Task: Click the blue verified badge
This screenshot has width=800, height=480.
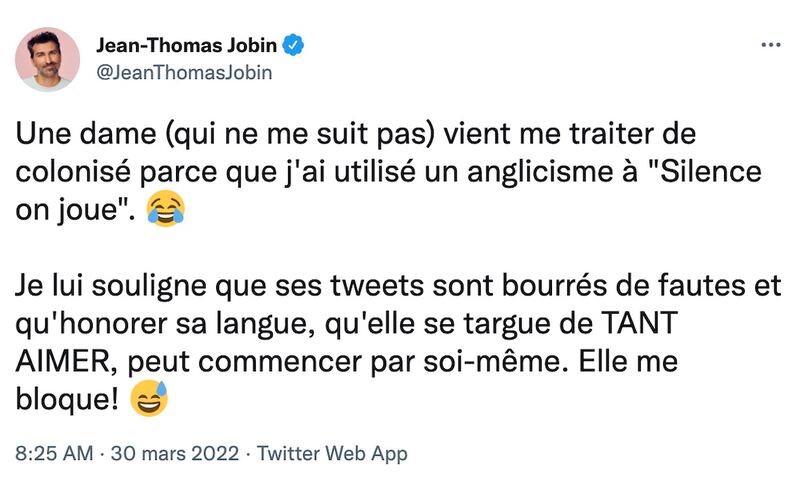Action: point(295,45)
